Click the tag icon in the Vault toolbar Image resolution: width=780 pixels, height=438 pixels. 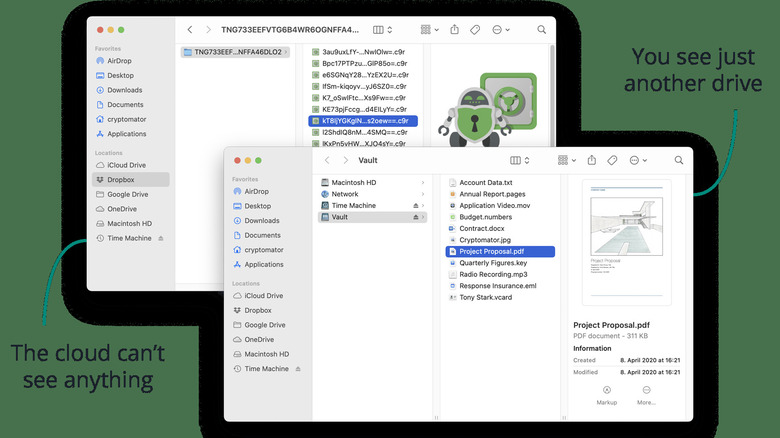[612, 160]
